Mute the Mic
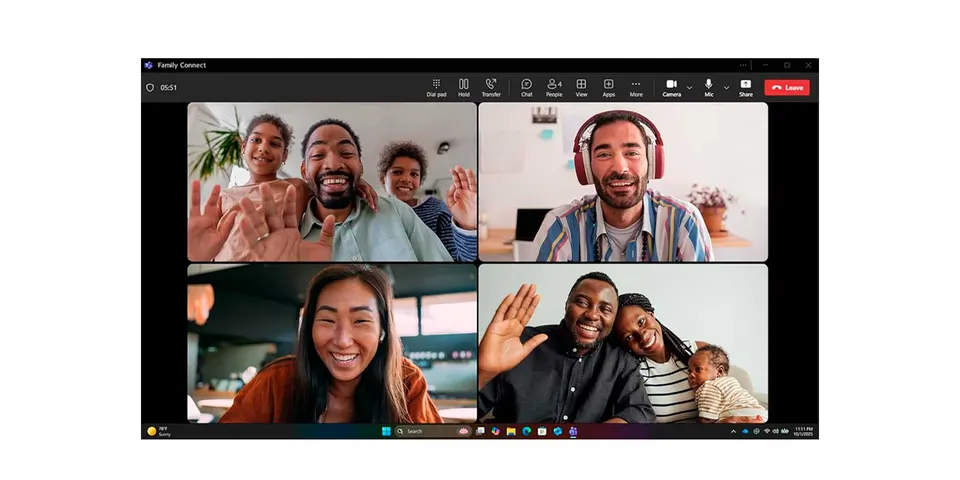Screen dimensions: 960x480 pos(708,88)
